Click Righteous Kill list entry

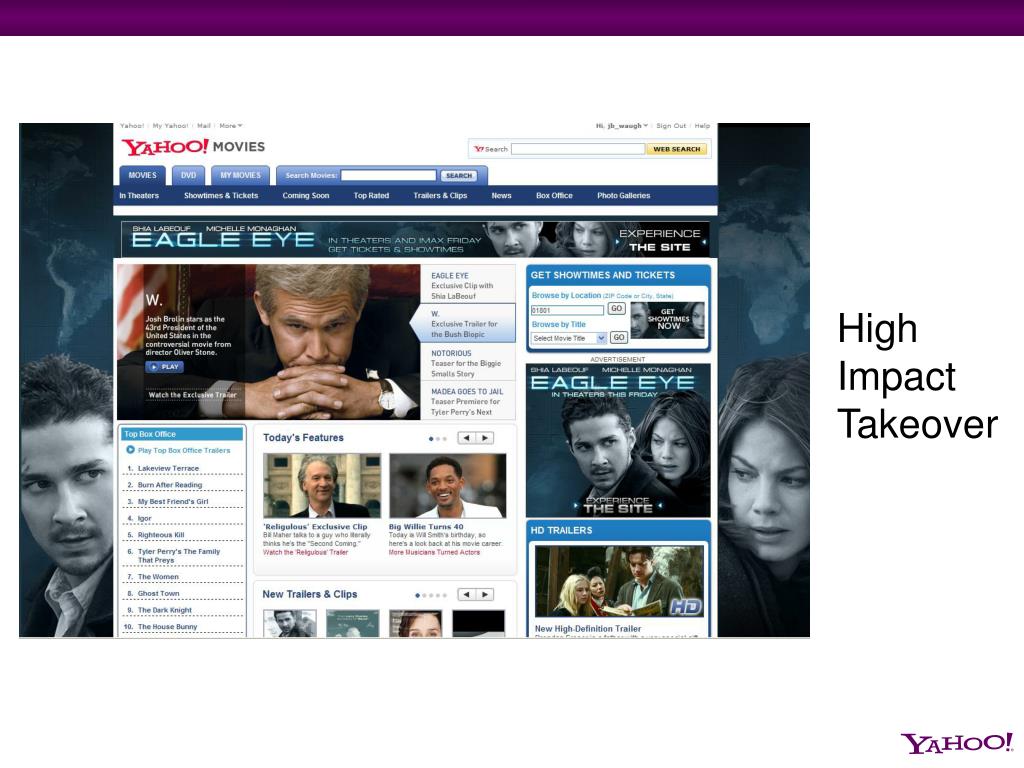tap(161, 535)
